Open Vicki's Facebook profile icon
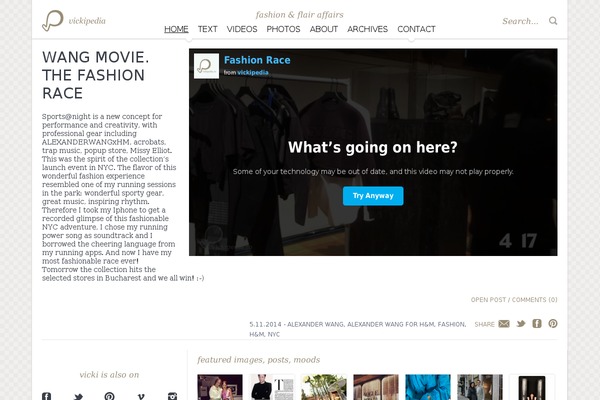Screen dimensions: 600x400 point(46,396)
